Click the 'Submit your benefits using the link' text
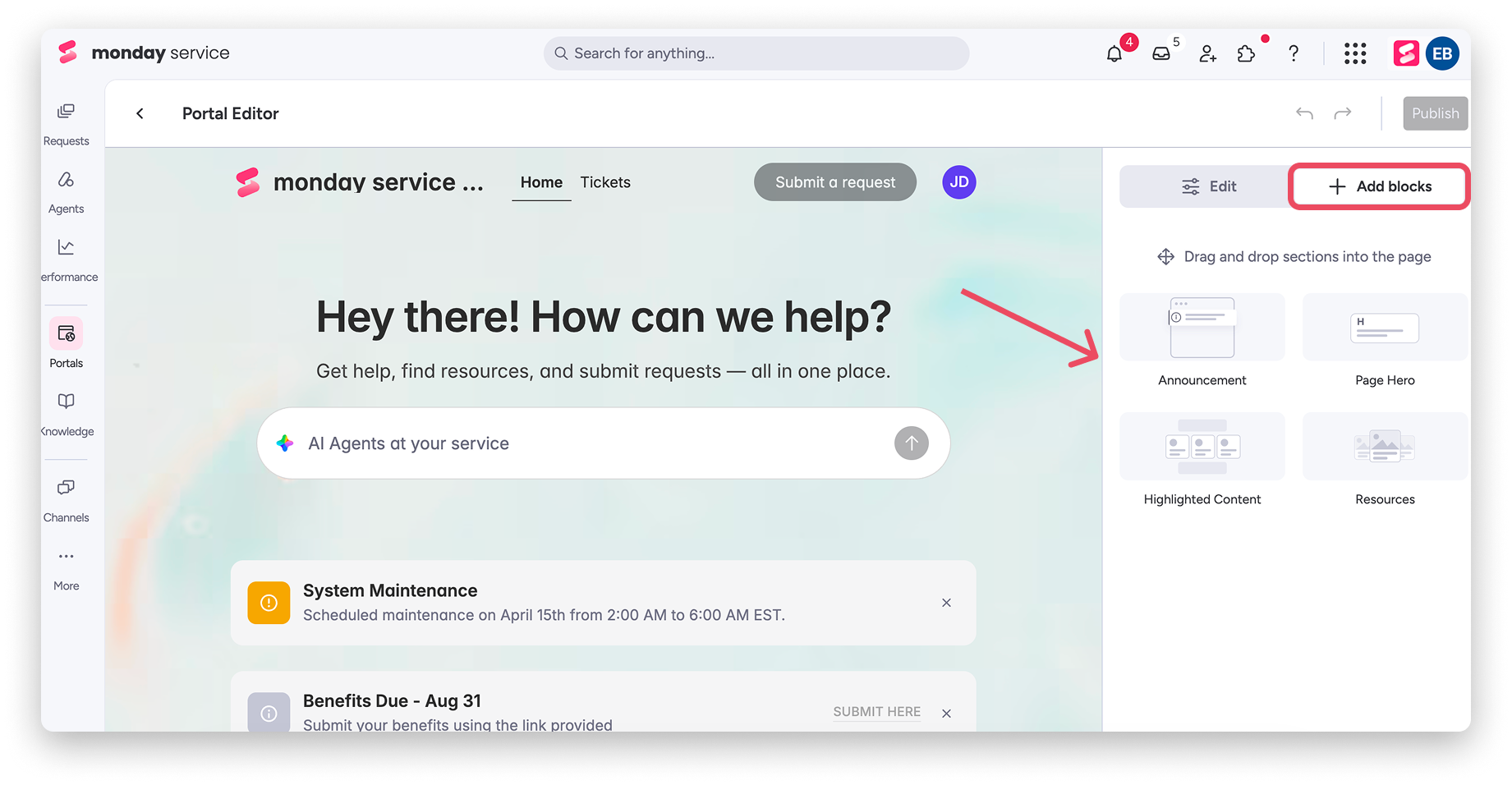The image size is (1512, 785). click(457, 724)
